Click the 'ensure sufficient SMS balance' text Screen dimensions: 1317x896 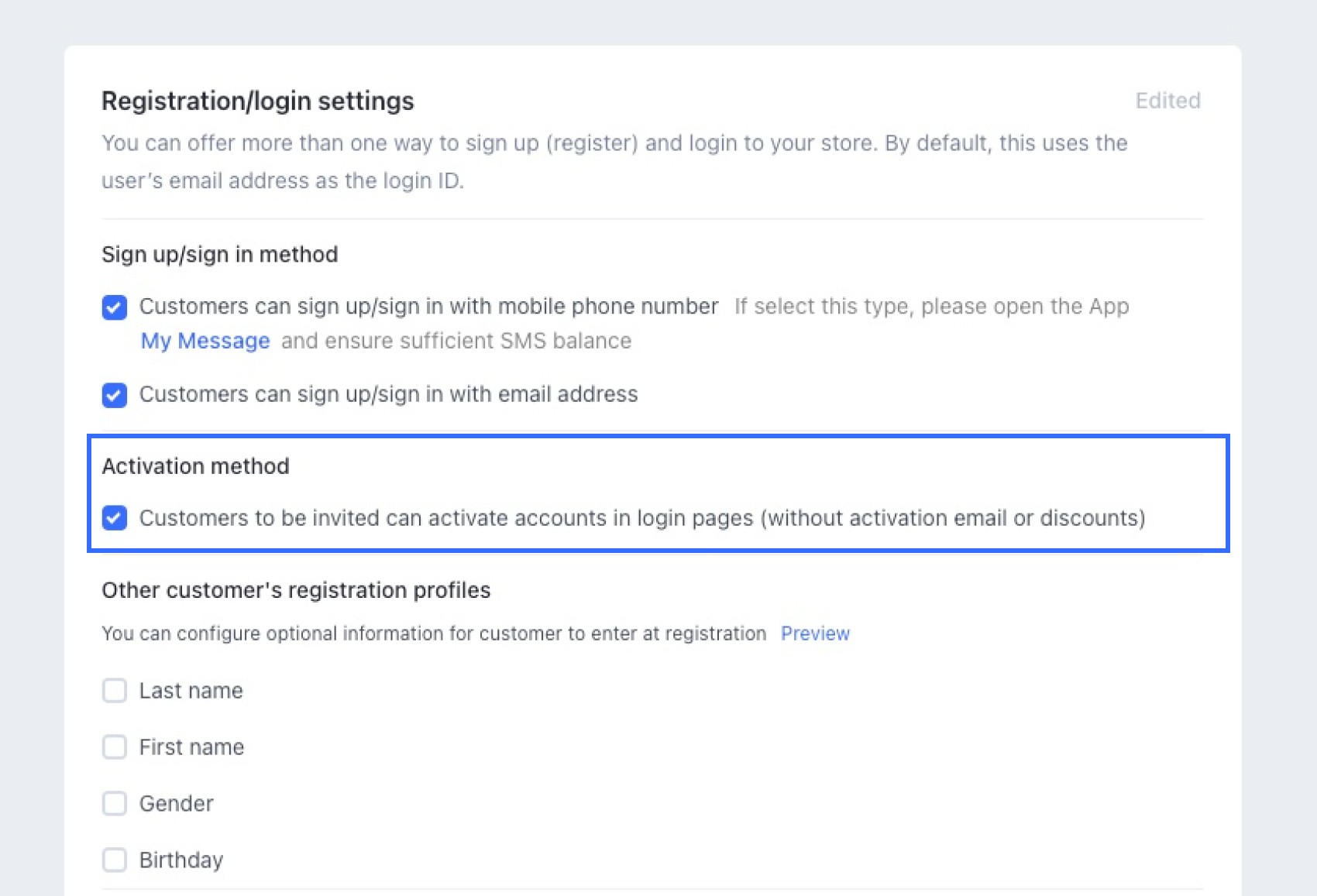[x=456, y=342]
